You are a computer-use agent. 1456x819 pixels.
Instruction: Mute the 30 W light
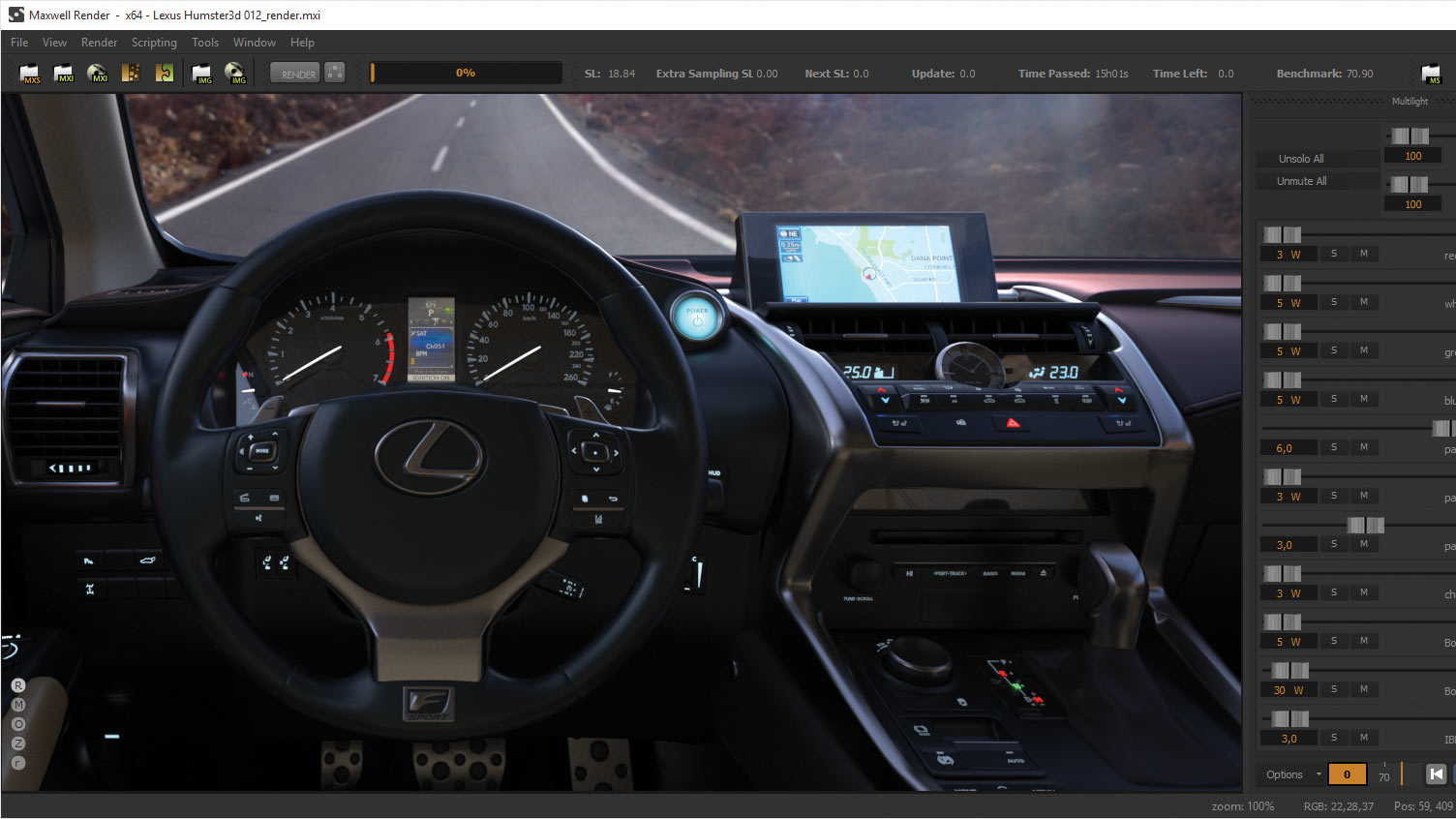point(1364,689)
